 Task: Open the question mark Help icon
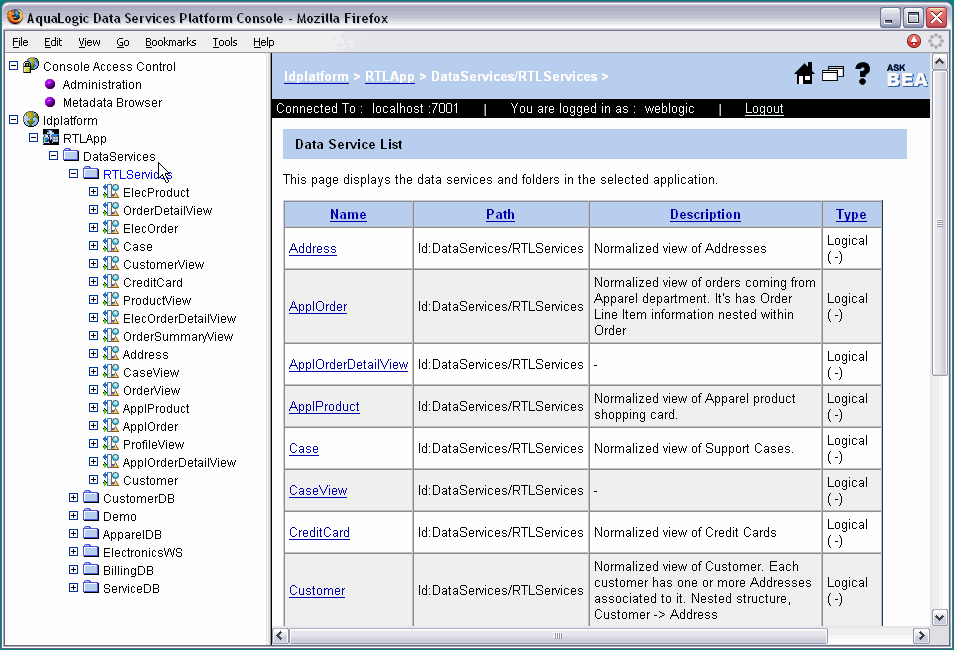tap(862, 74)
